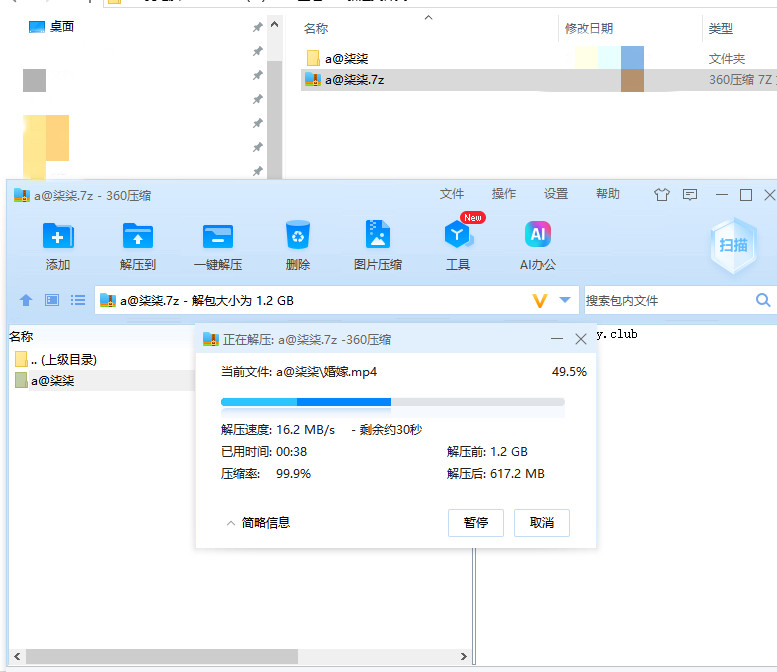The image size is (777, 672).
Task: Open the 工具 tools icon with New badge
Action: 459,234
